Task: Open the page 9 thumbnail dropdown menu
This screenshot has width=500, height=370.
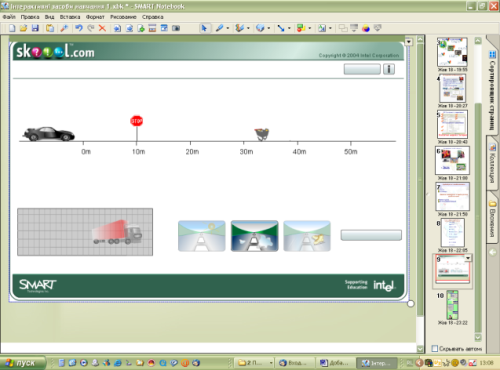Action: (x=468, y=258)
